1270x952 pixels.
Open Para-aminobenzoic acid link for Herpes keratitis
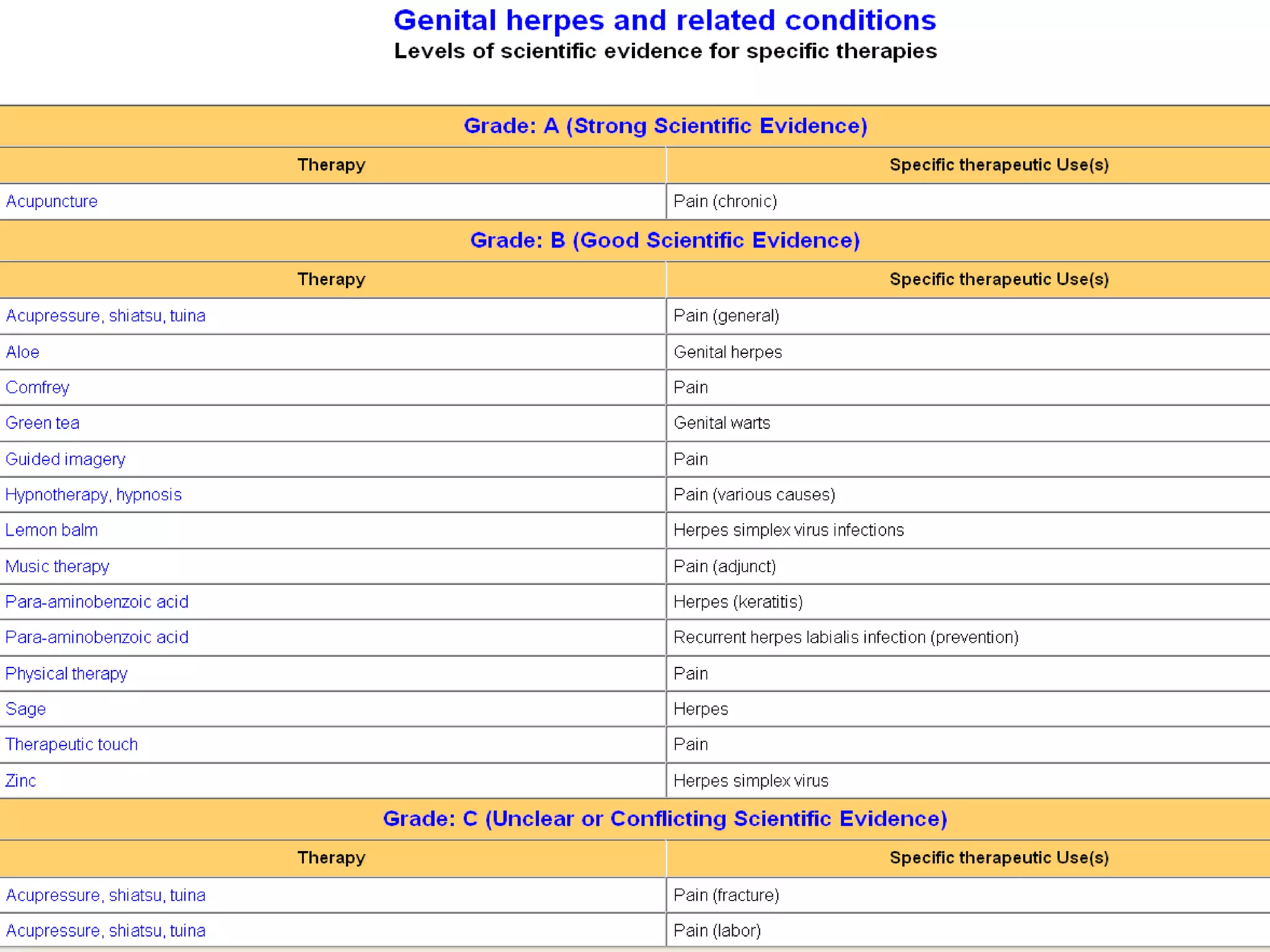click(x=97, y=602)
